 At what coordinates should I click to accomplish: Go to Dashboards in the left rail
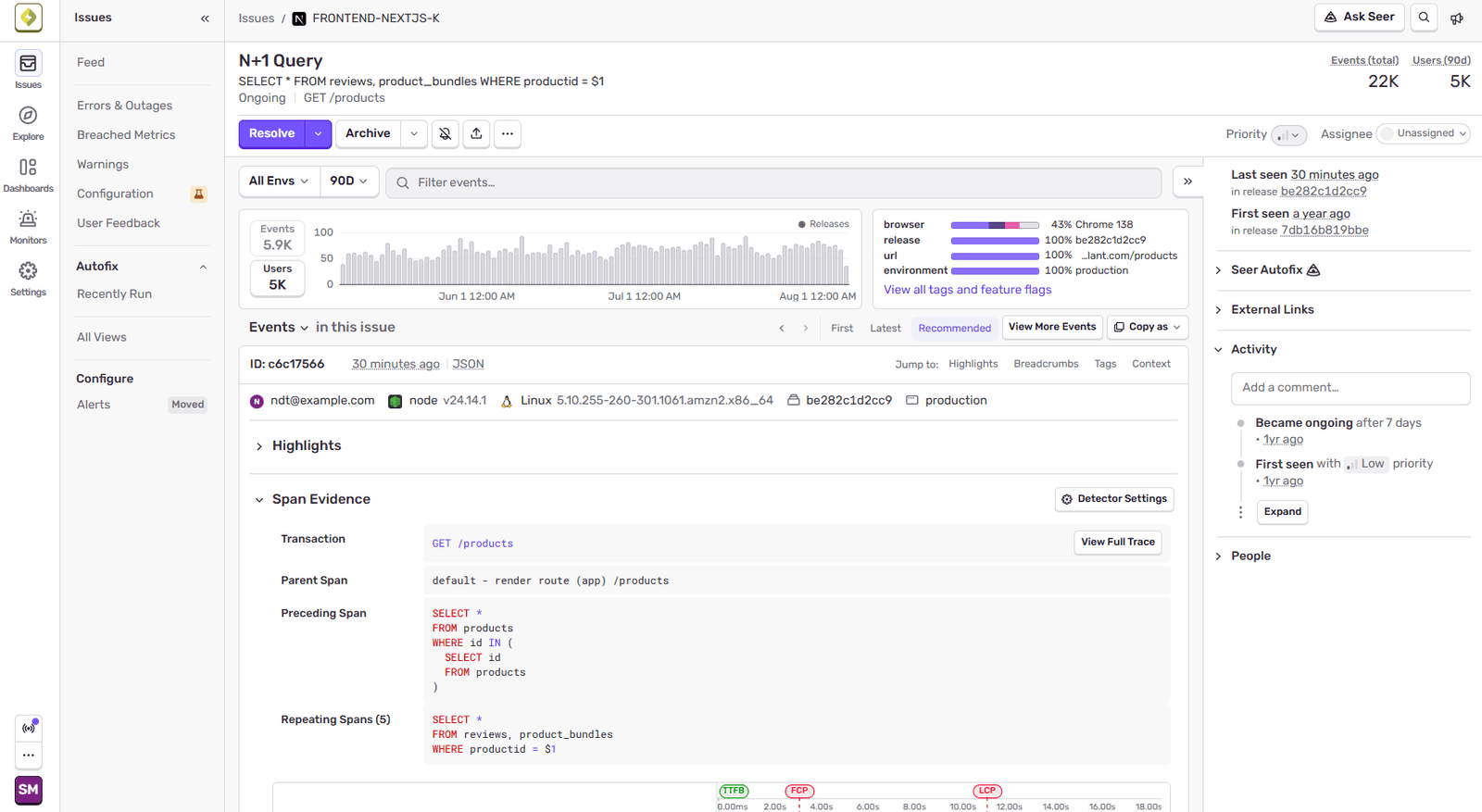coord(28,174)
